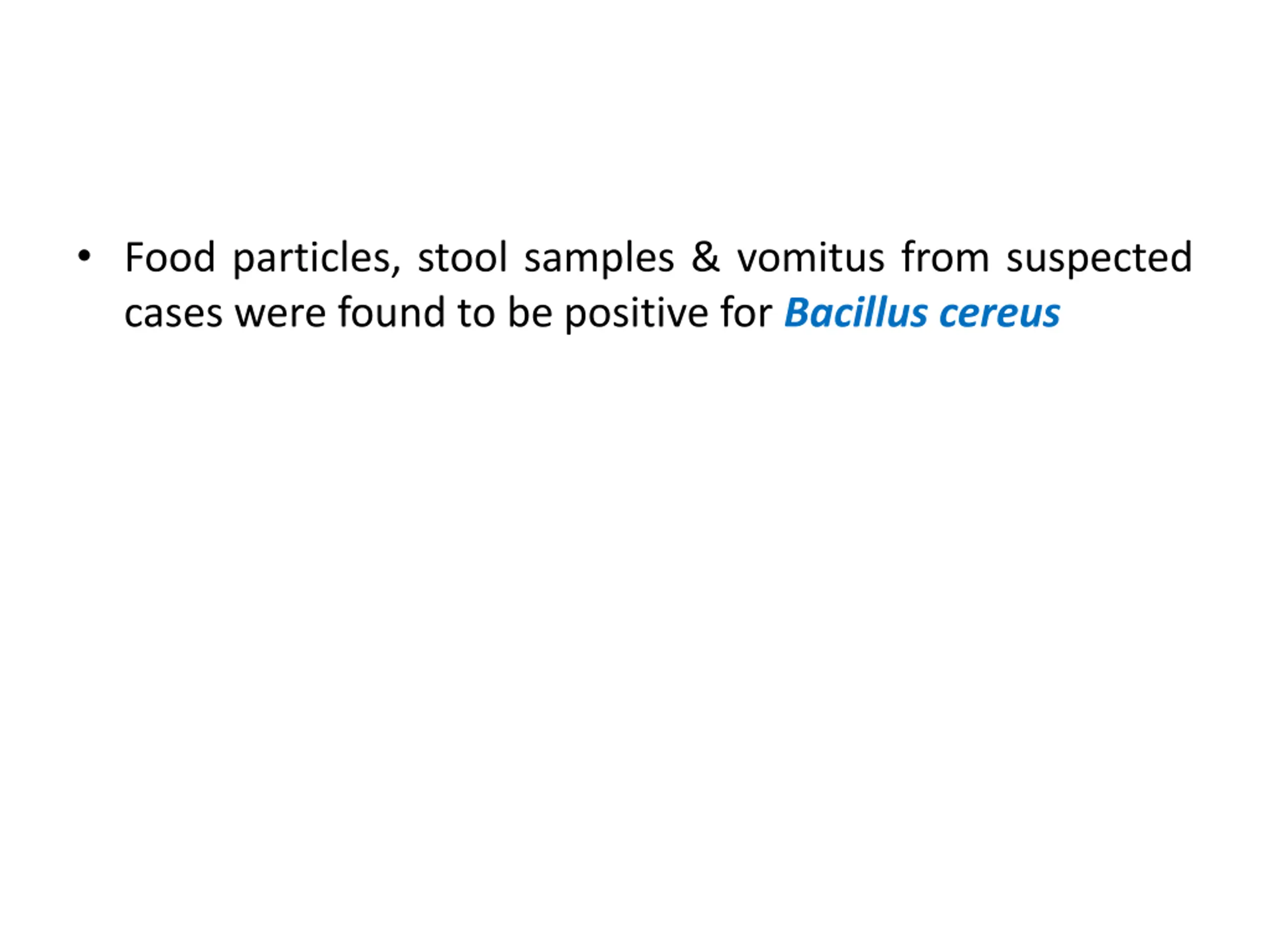
Task: Click the ampersand symbol
Action: click(705, 258)
